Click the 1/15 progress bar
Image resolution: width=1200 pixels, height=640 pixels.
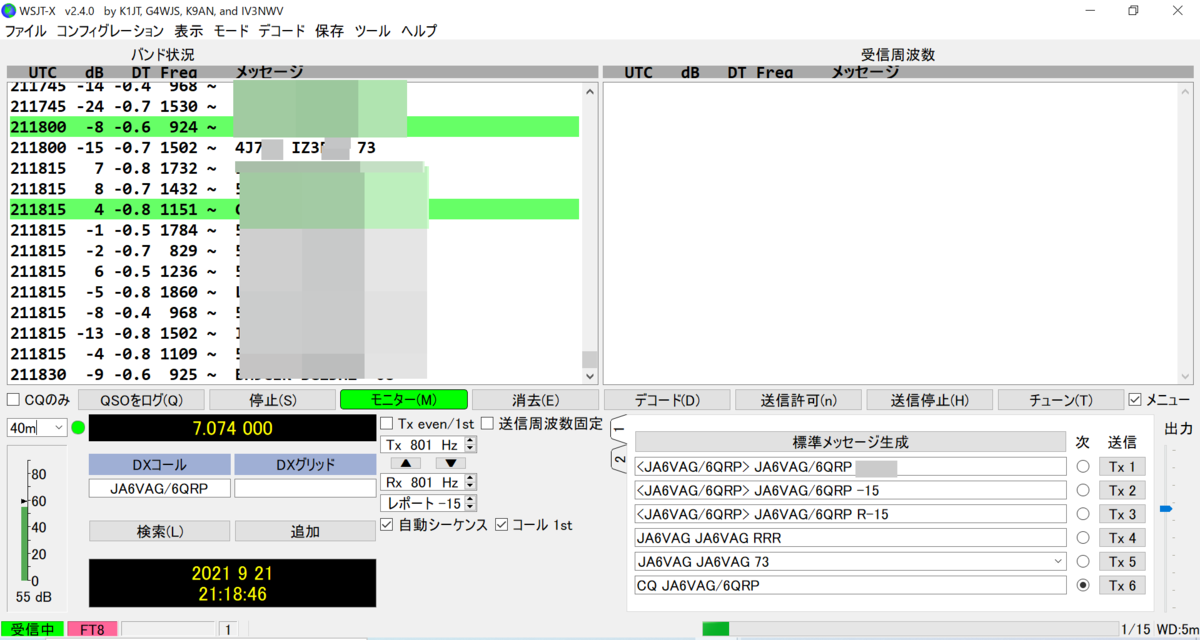[x=910, y=629]
